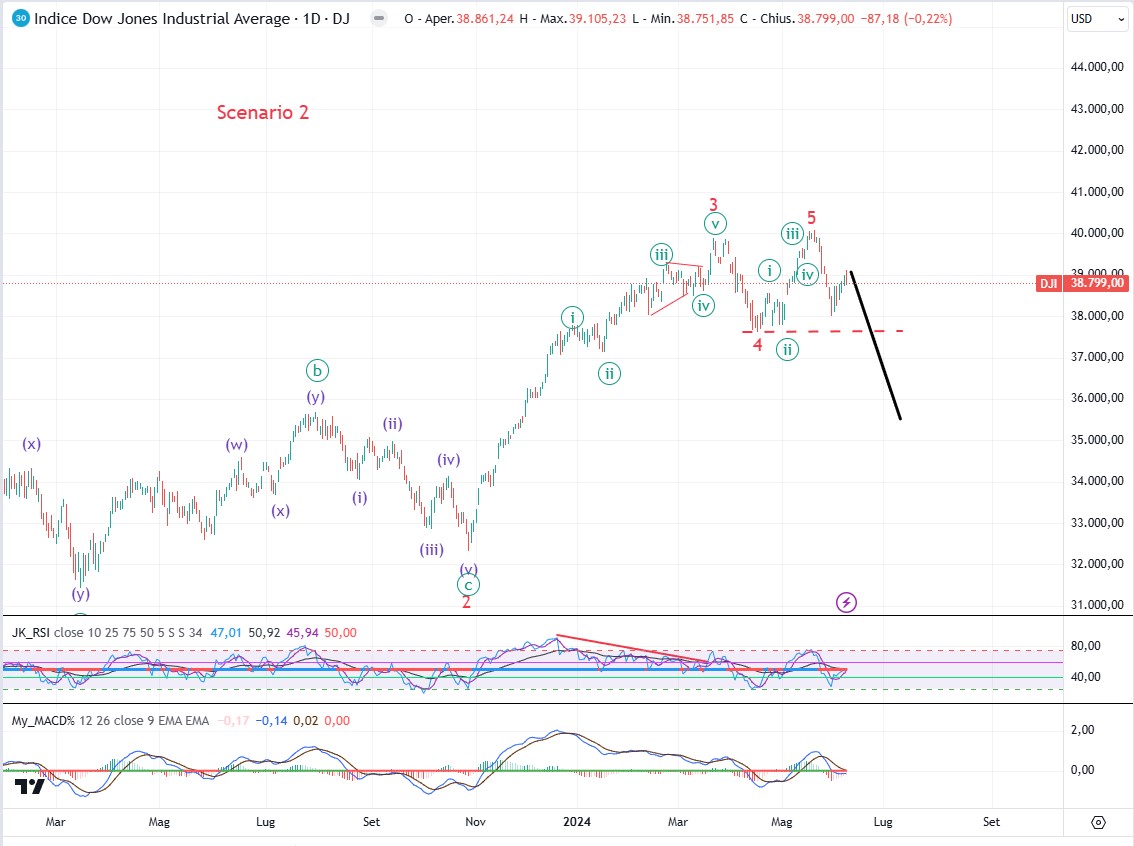Viewport: 1134px width, 846px height.
Task: Click the 36.000,00 price axis label
Action: tap(1097, 398)
